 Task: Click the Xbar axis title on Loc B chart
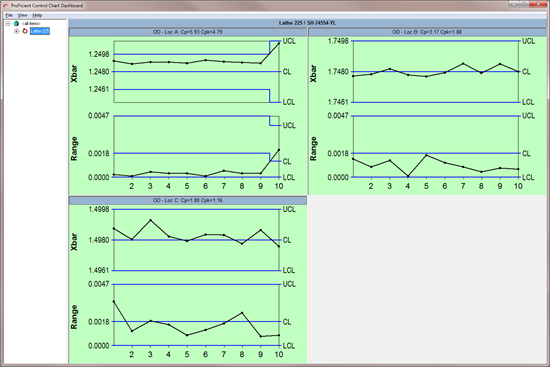click(313, 73)
